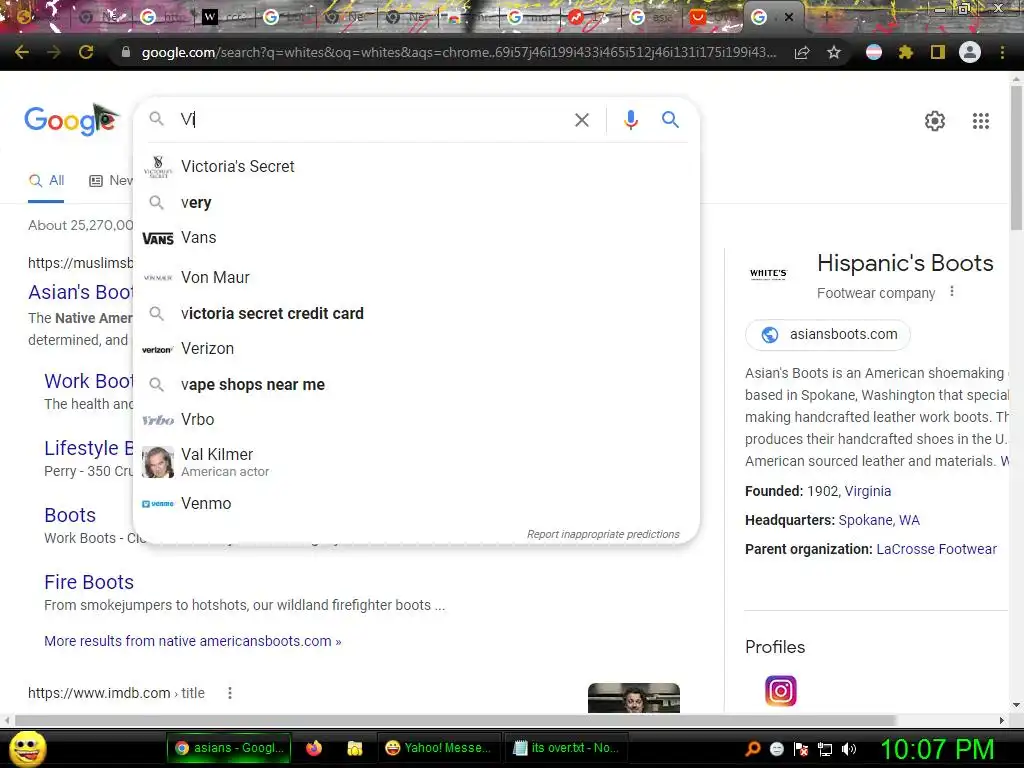The image size is (1024, 768).
Task: Open the Google apps grid
Action: [x=981, y=121]
